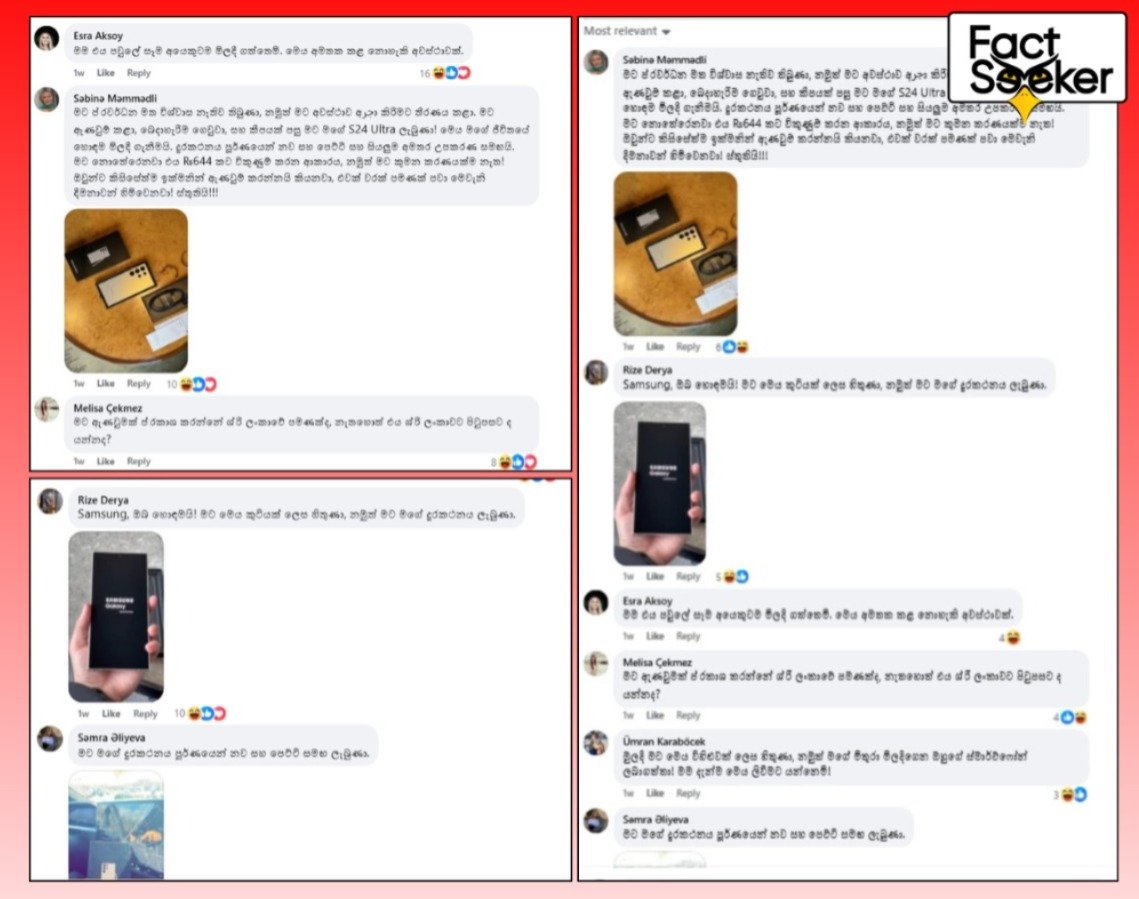Open Samsung box photo in bottom-left panel
The height and width of the screenshot is (899, 1139).
click(x=116, y=617)
